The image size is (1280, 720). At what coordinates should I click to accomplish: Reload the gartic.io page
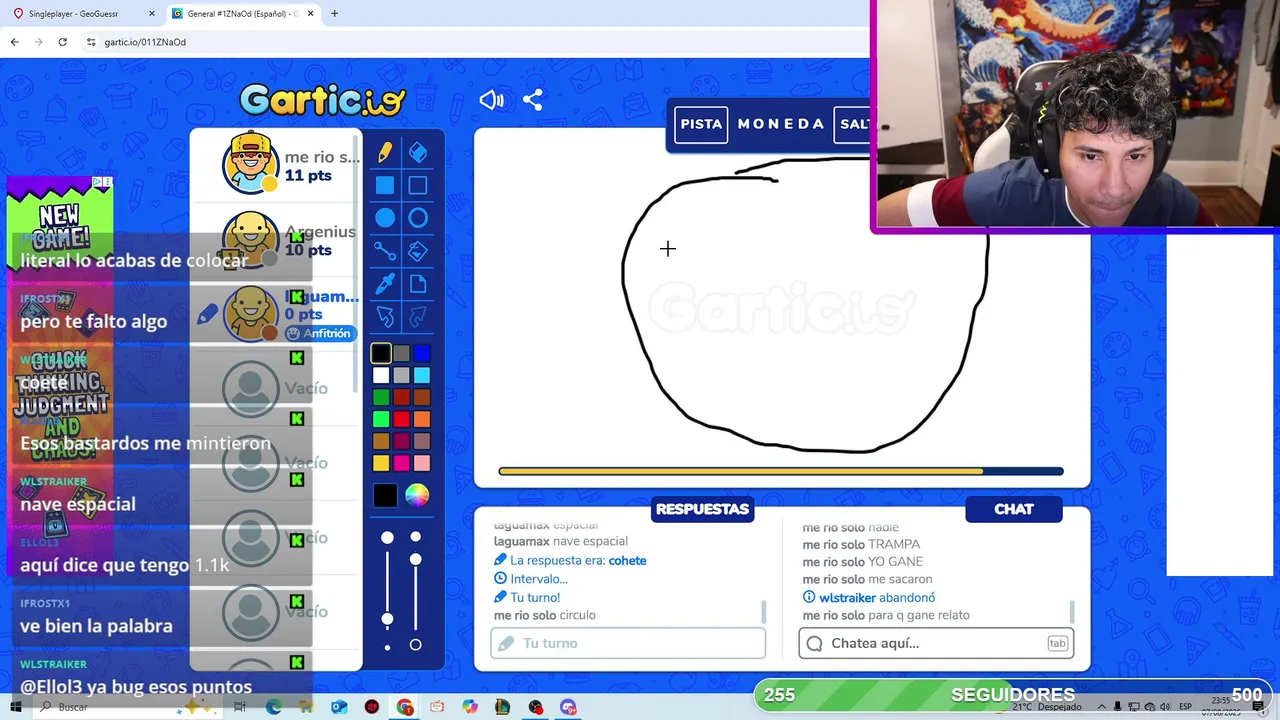tap(62, 42)
